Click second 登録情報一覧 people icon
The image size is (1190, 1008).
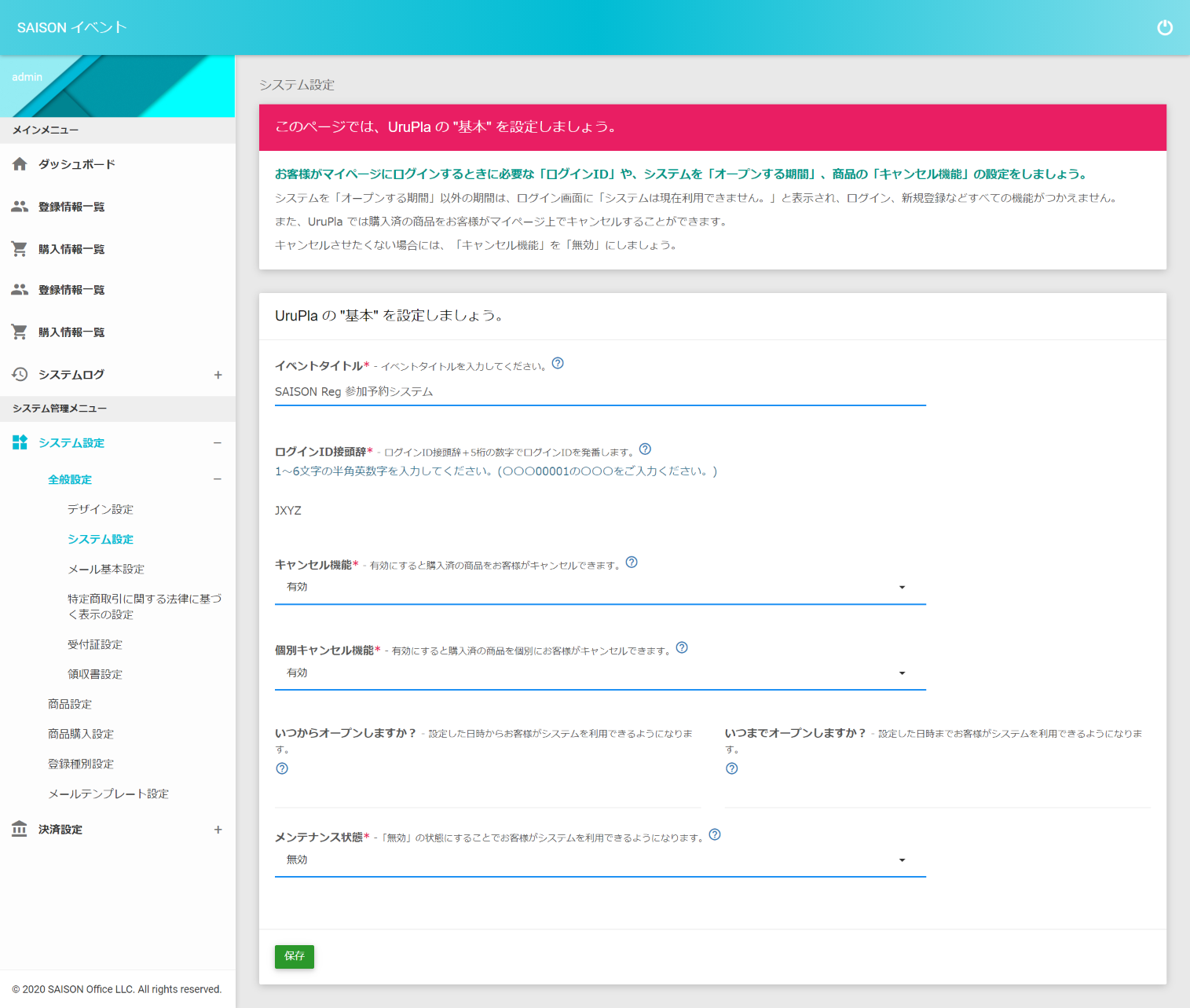pyautogui.click(x=20, y=290)
